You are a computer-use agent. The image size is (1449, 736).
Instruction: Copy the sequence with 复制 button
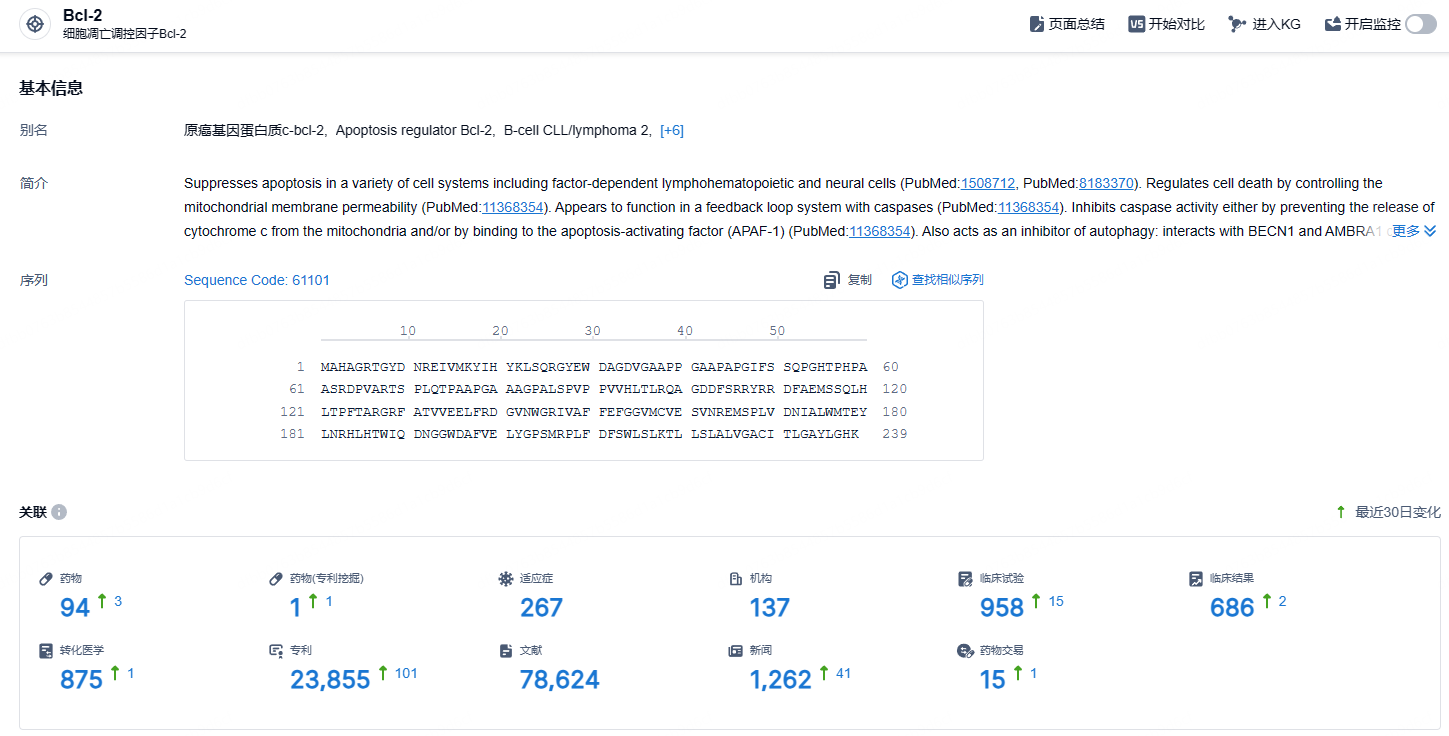click(848, 280)
